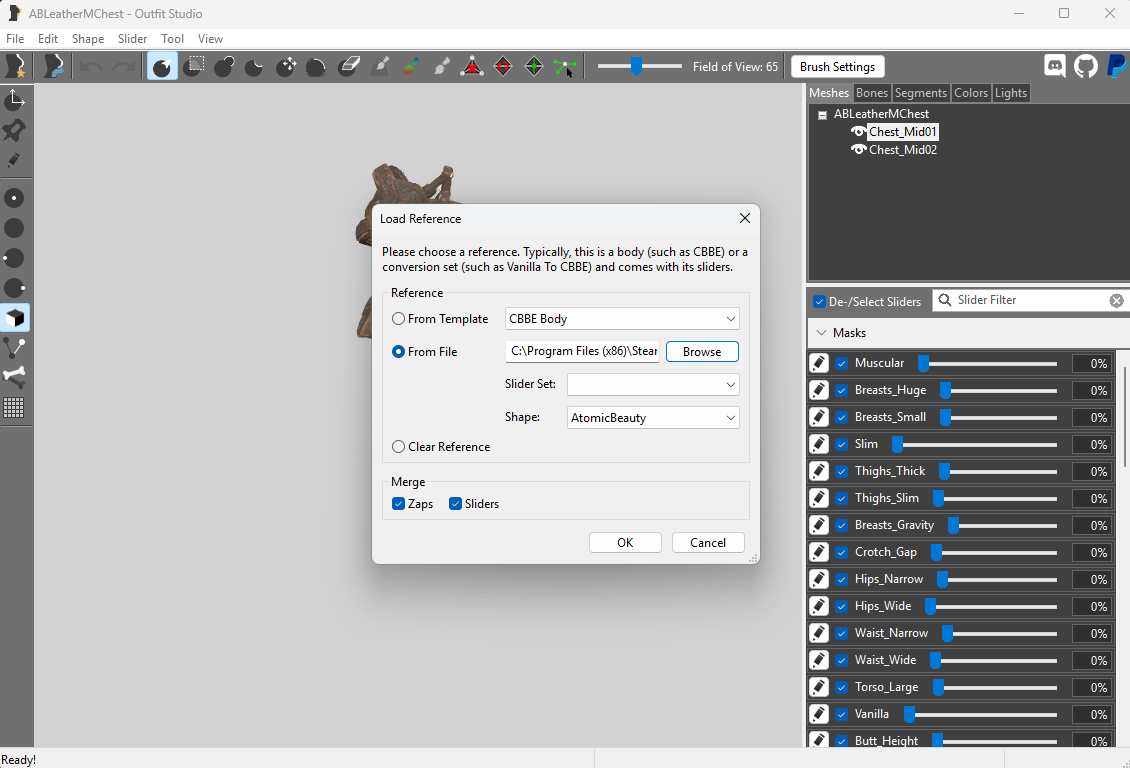Toggle the vertex edit pencil tool
The image size is (1130, 768).
[x=15, y=160]
